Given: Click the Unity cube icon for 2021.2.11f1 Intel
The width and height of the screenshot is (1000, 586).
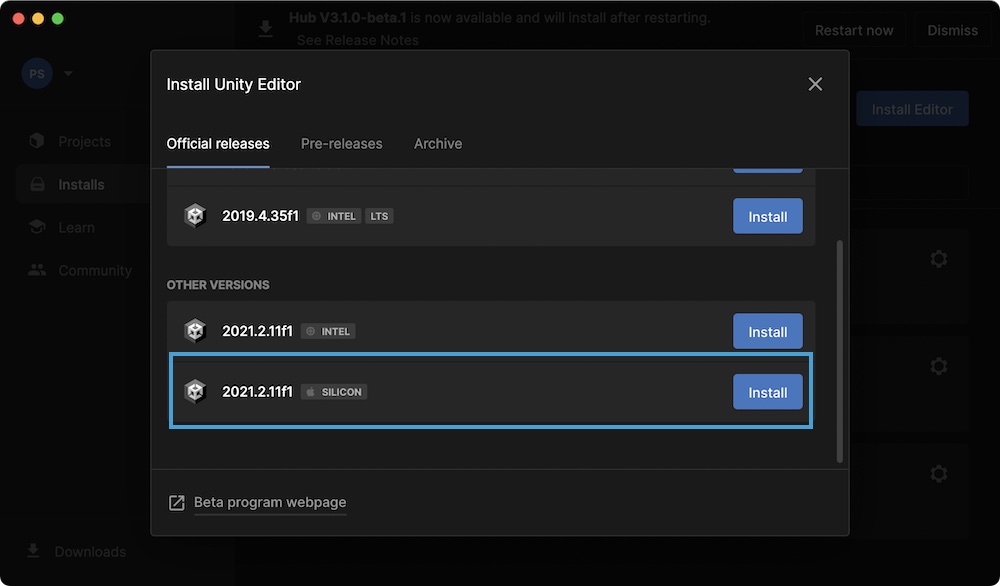Looking at the screenshot, I should pyautogui.click(x=195, y=331).
